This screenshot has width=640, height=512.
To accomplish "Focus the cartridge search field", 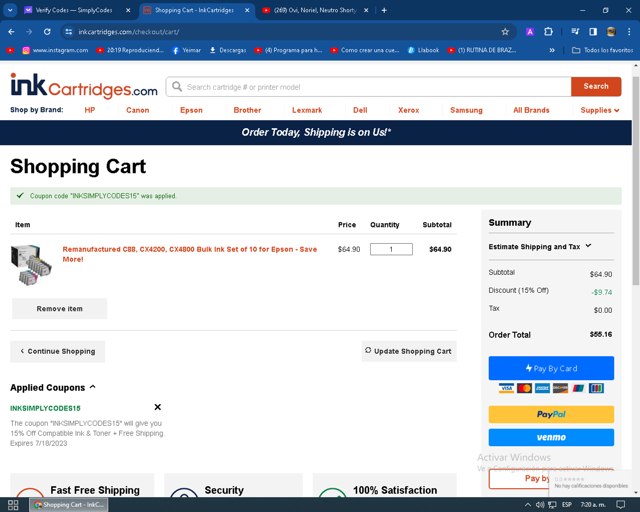I will pyautogui.click(x=368, y=87).
